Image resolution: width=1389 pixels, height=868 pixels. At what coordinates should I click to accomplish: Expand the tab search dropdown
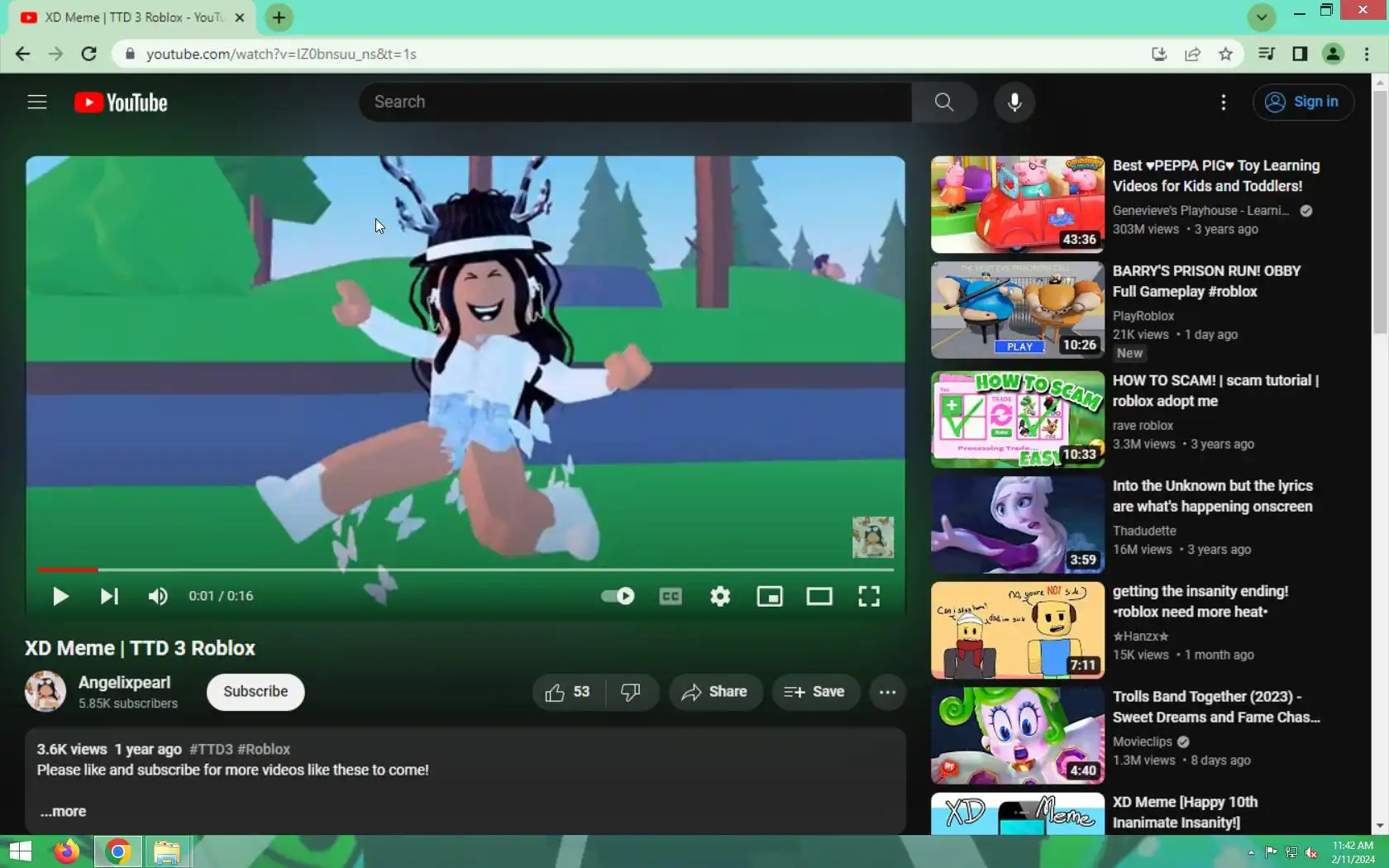click(x=1262, y=17)
